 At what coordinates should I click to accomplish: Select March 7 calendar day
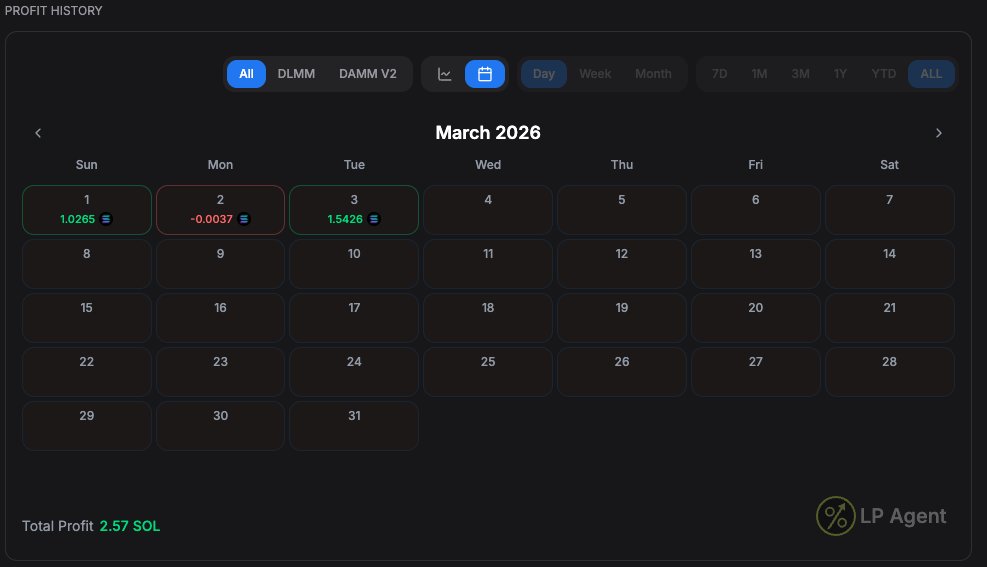[x=889, y=210]
